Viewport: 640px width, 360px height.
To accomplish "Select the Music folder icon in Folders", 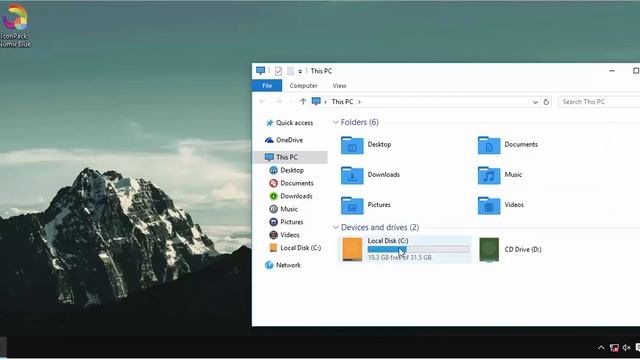I will [489, 175].
